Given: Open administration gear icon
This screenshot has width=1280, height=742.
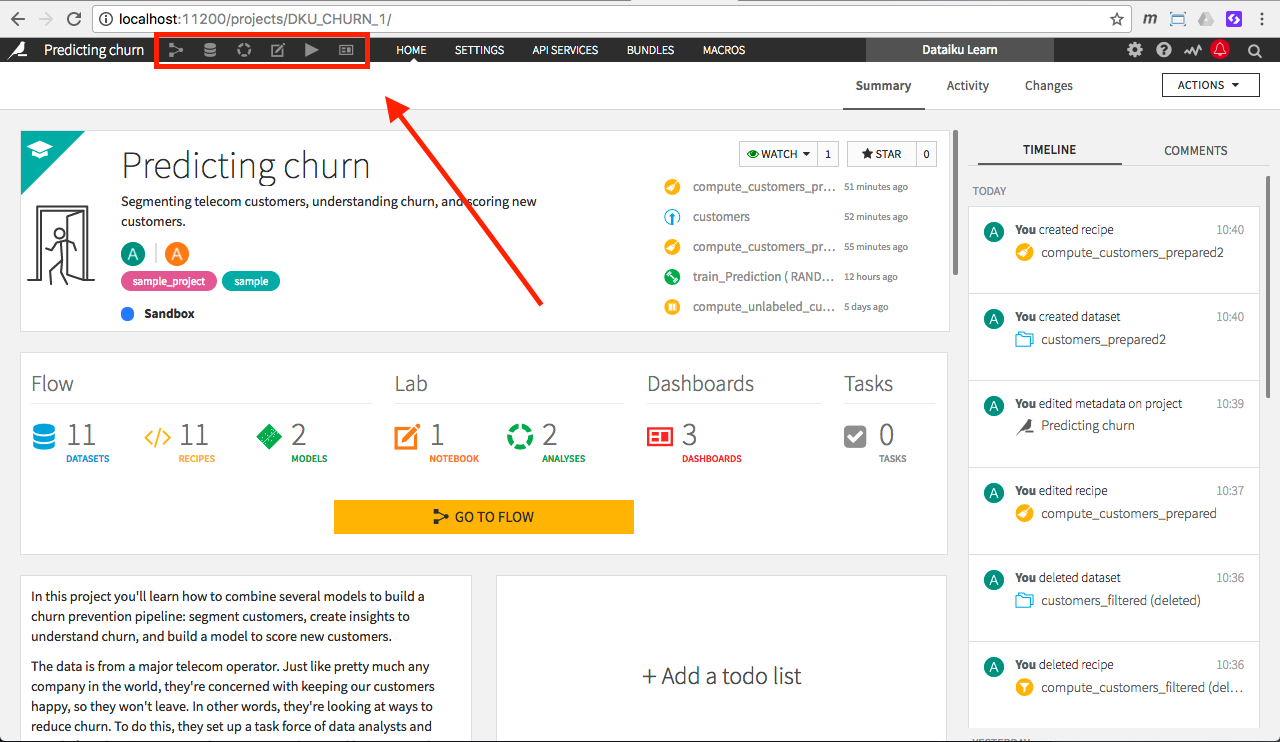Looking at the screenshot, I should point(1135,50).
